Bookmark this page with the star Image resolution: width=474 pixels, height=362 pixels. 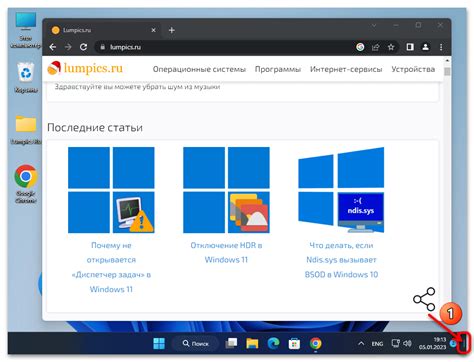[x=391, y=47]
